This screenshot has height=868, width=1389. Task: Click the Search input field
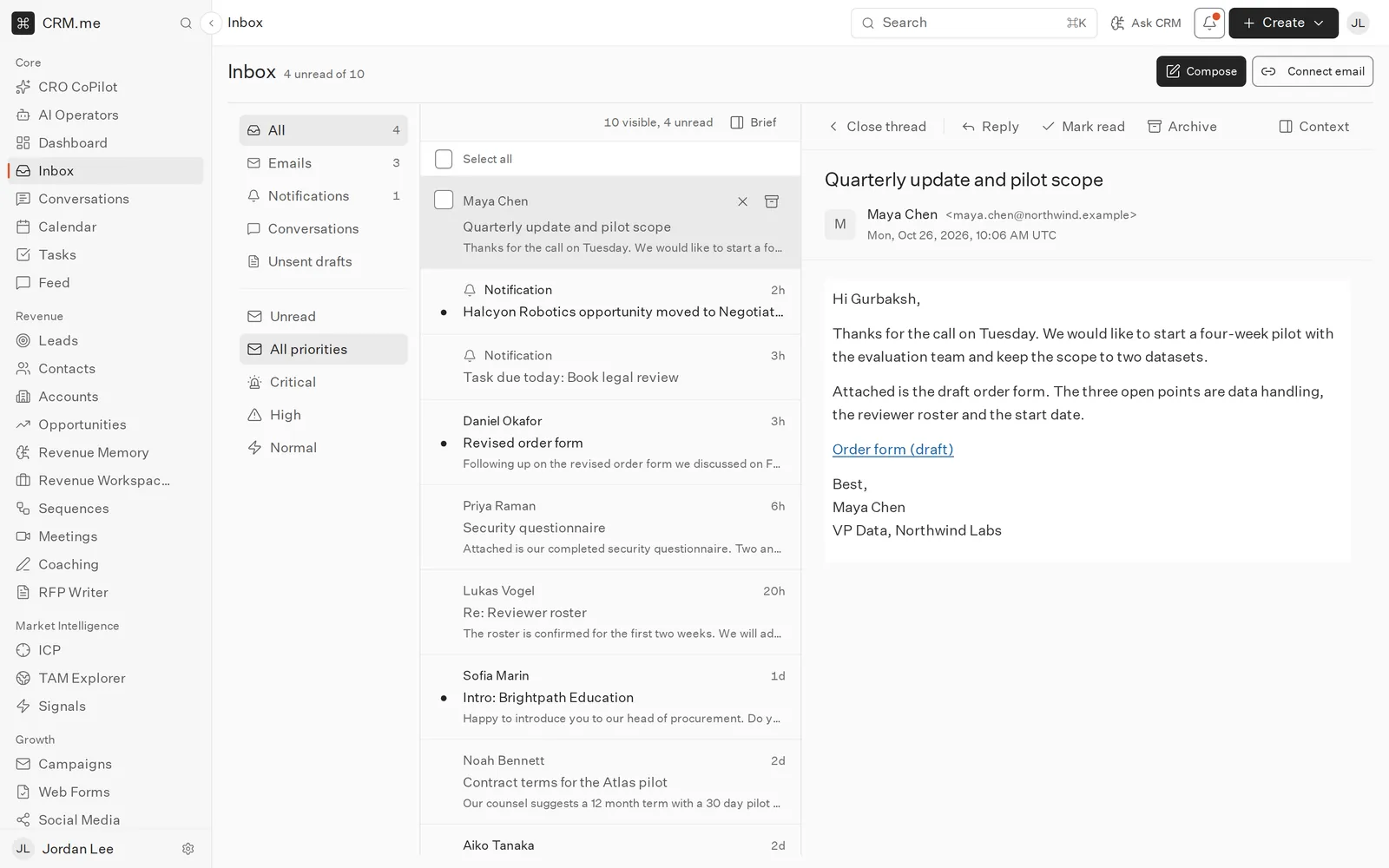coord(974,23)
